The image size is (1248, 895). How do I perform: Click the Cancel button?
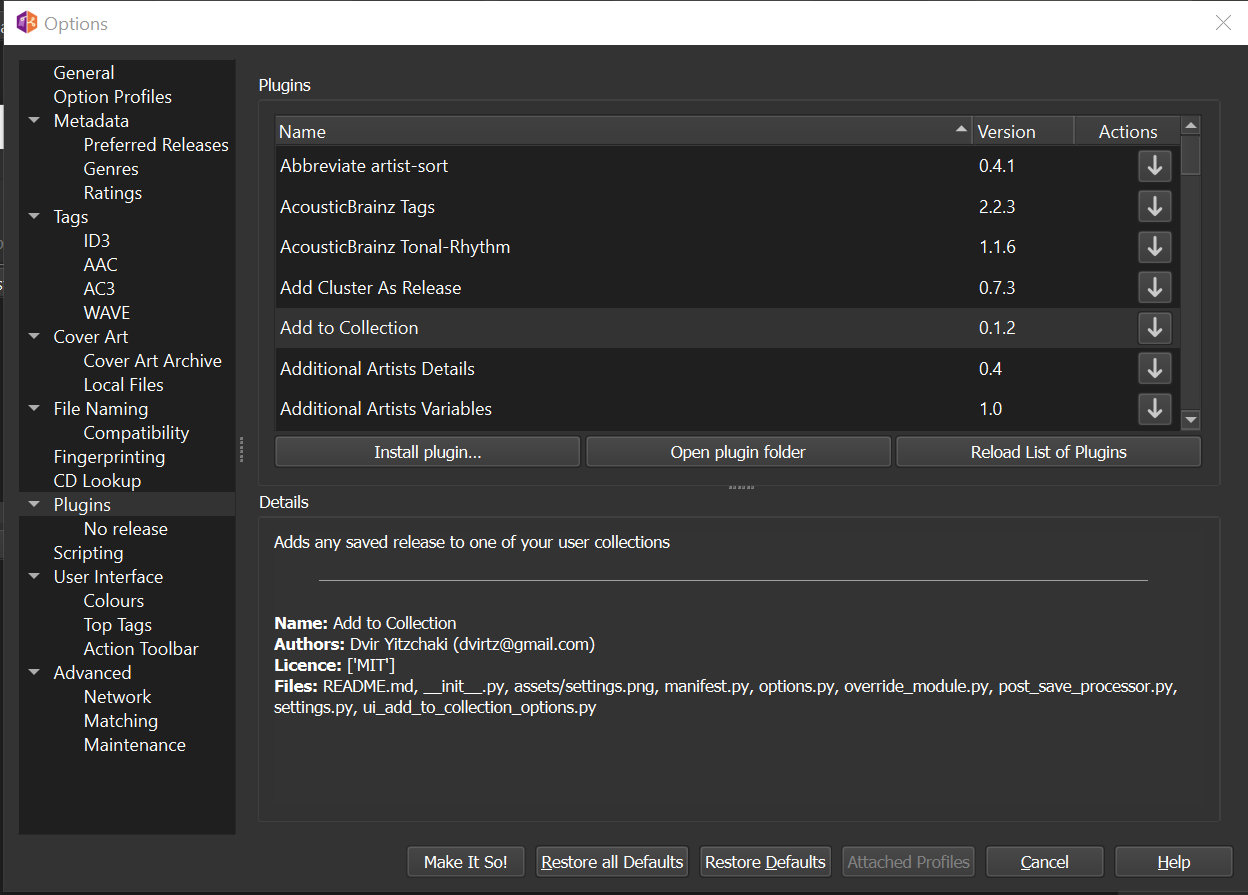[x=1045, y=862]
